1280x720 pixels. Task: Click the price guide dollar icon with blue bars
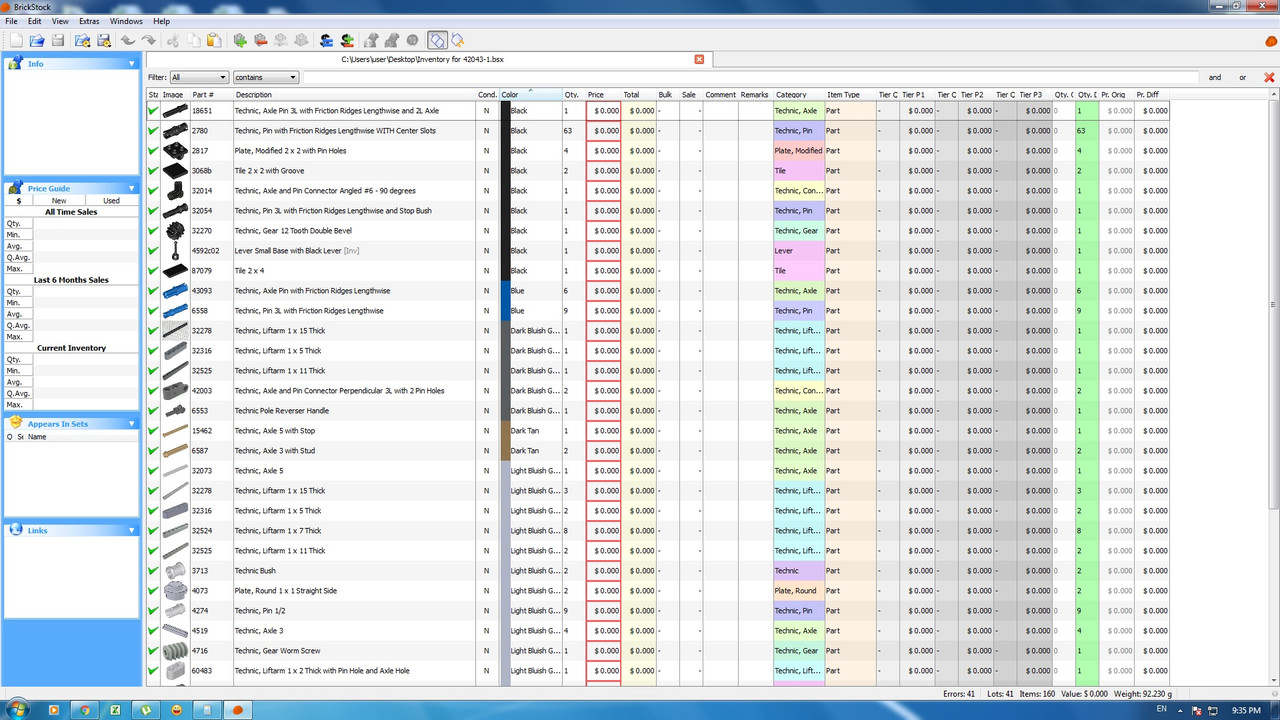[x=326, y=41]
